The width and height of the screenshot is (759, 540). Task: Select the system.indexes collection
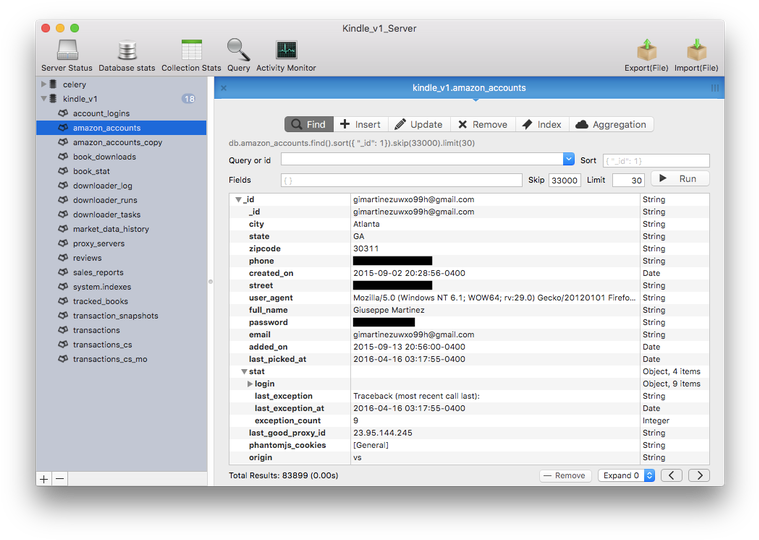(x=121, y=286)
